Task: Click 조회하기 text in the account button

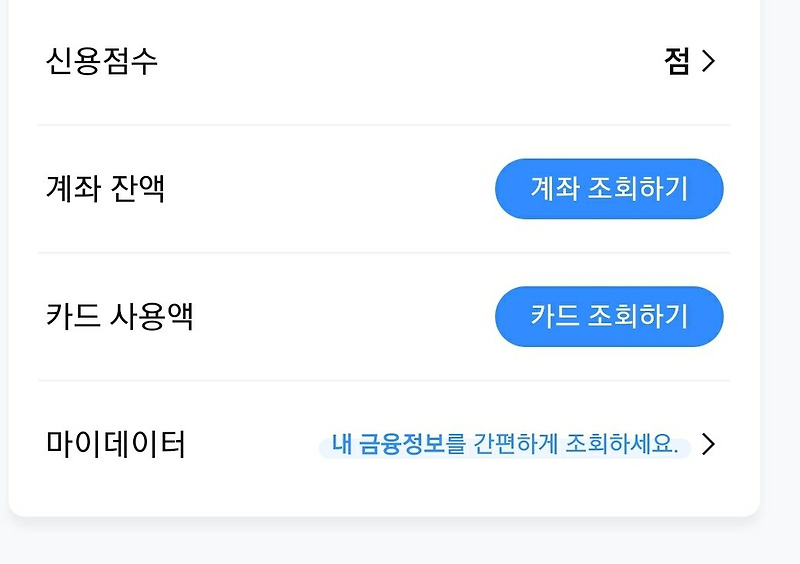Action: click(638, 188)
